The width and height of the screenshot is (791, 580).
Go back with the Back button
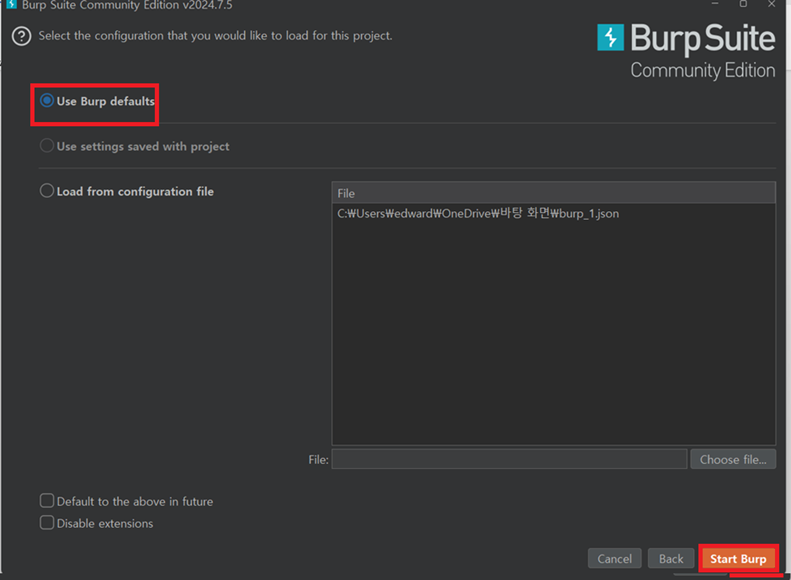pyautogui.click(x=671, y=558)
